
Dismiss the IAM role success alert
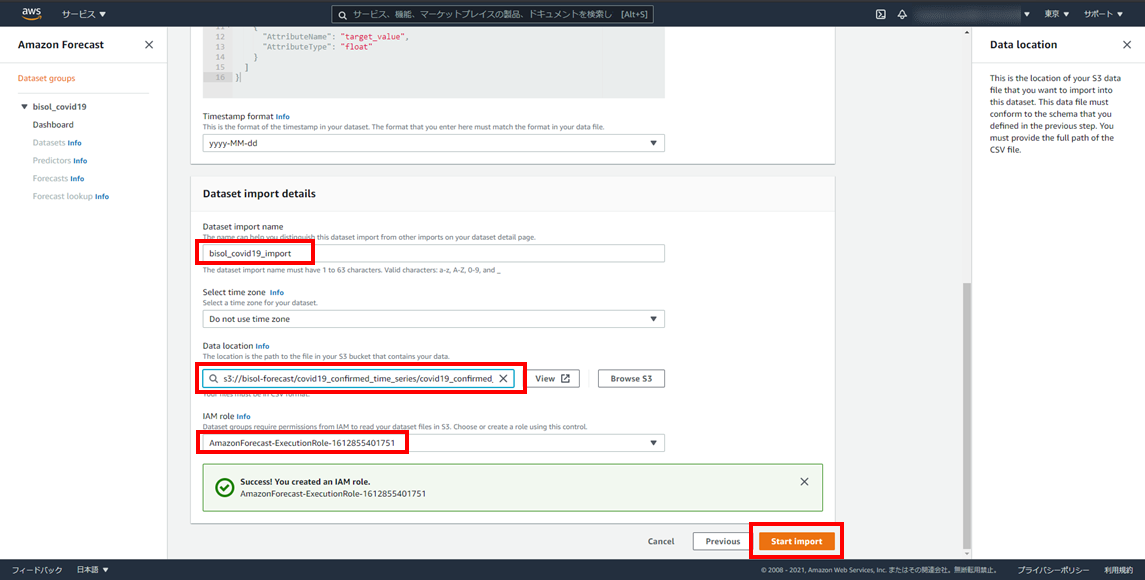click(804, 481)
